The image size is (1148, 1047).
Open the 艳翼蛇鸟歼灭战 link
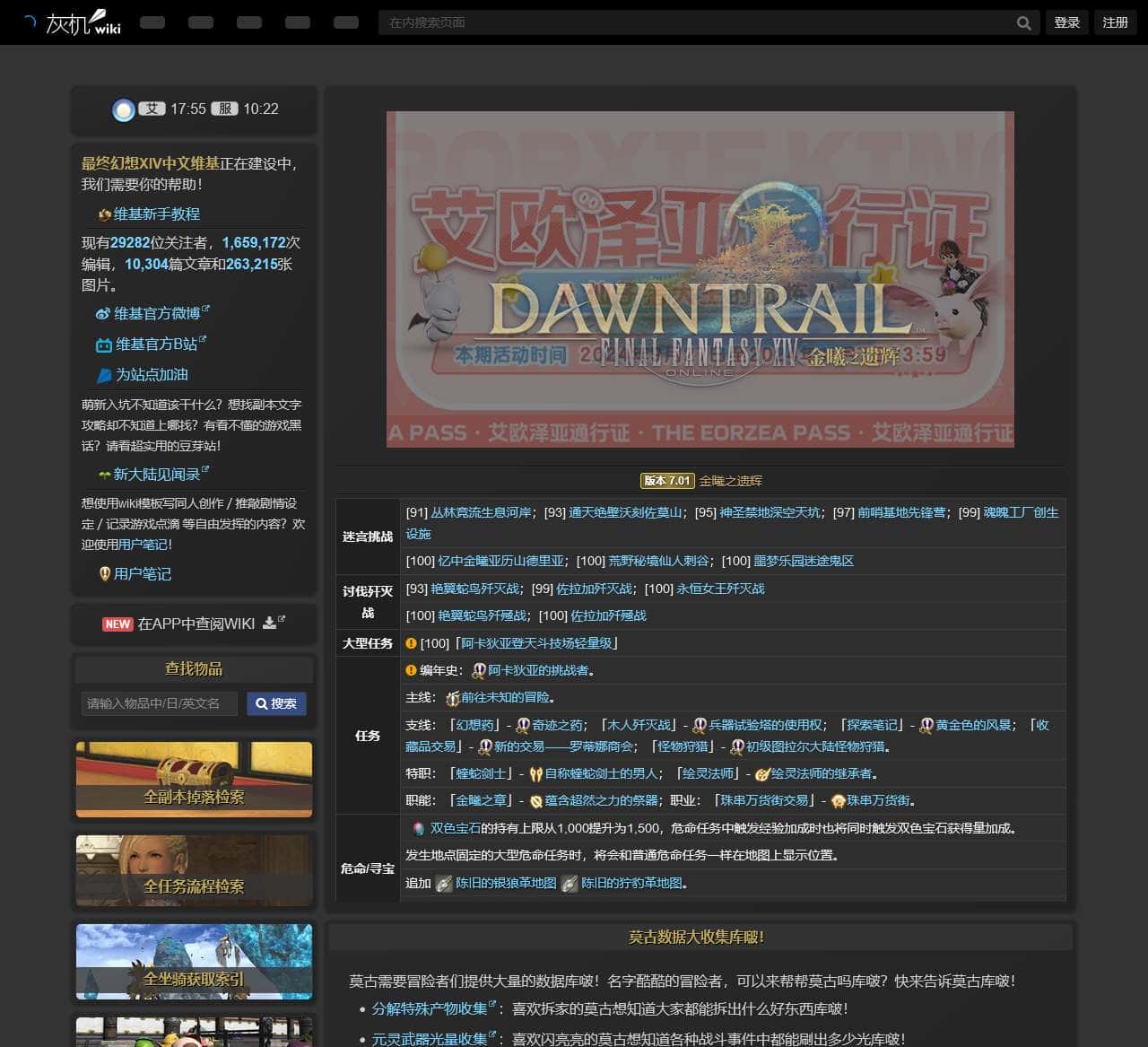click(x=474, y=589)
